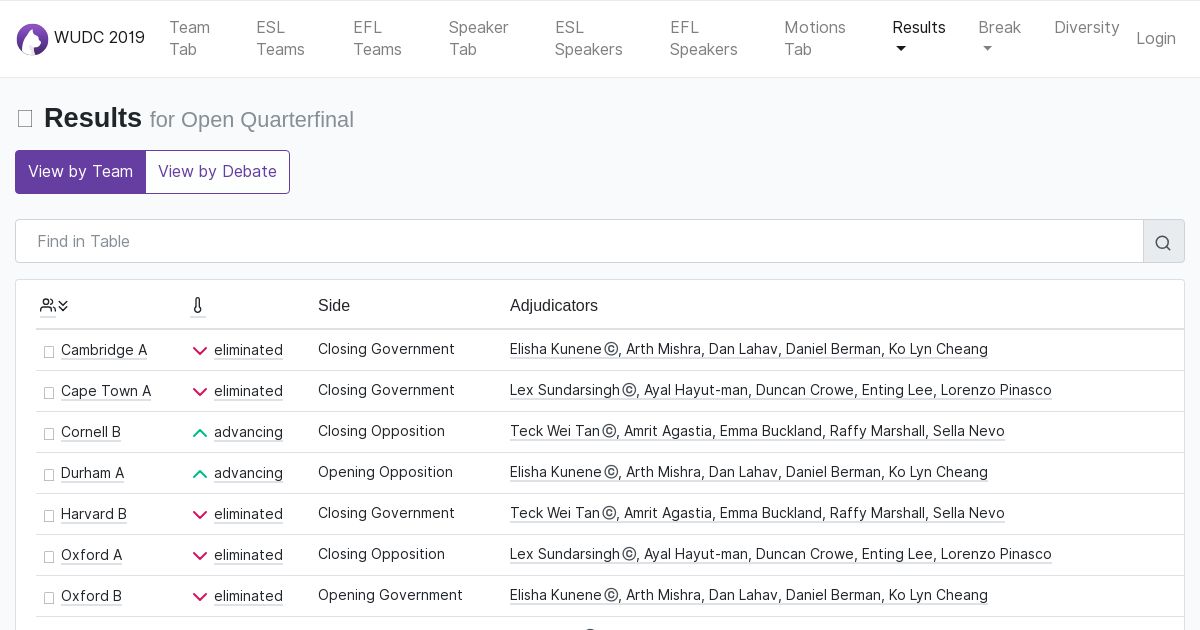Sort by the Adjudicators column header
The height and width of the screenshot is (630, 1200).
coord(554,306)
